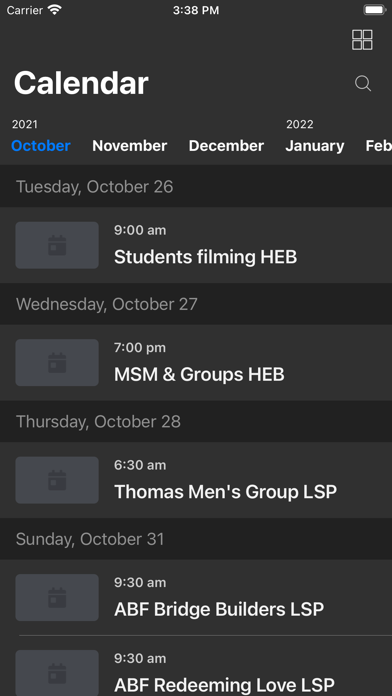Select the October month tab
Viewport: 392px width, 696px height.
click(41, 146)
